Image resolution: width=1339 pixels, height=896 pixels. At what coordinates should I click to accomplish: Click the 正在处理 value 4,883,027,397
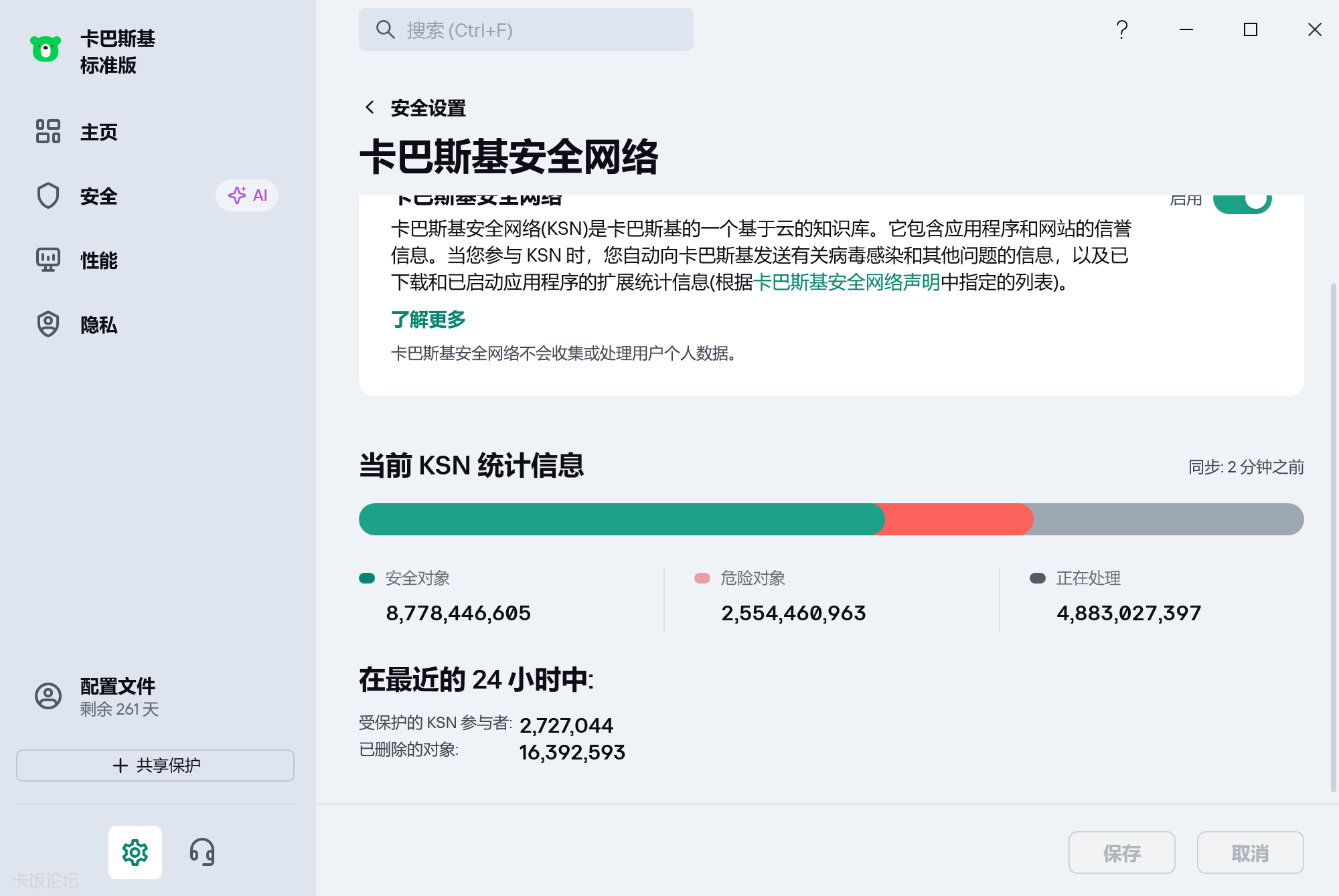click(1129, 613)
